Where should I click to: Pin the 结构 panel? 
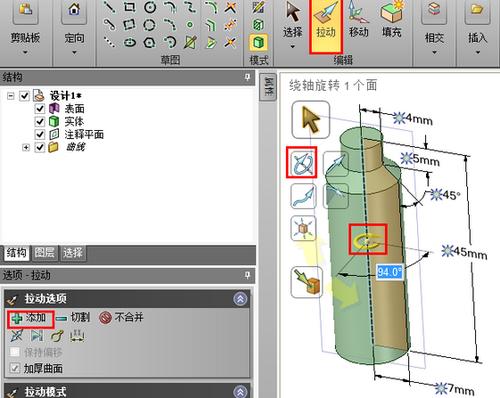tap(247, 77)
